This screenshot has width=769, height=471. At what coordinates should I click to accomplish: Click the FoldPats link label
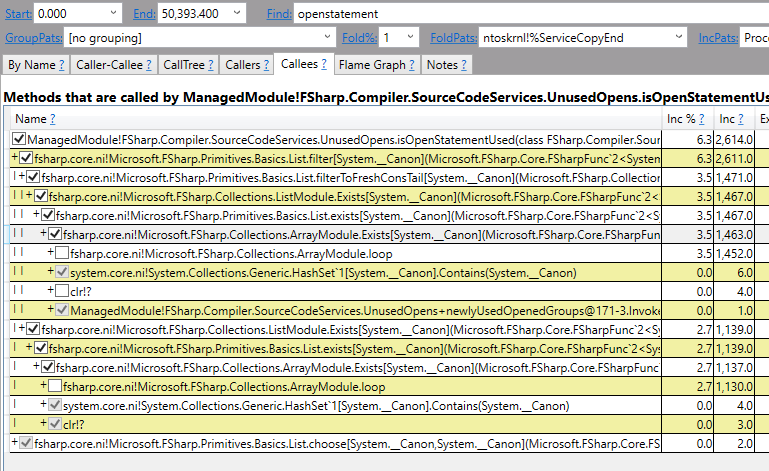pyautogui.click(x=454, y=38)
